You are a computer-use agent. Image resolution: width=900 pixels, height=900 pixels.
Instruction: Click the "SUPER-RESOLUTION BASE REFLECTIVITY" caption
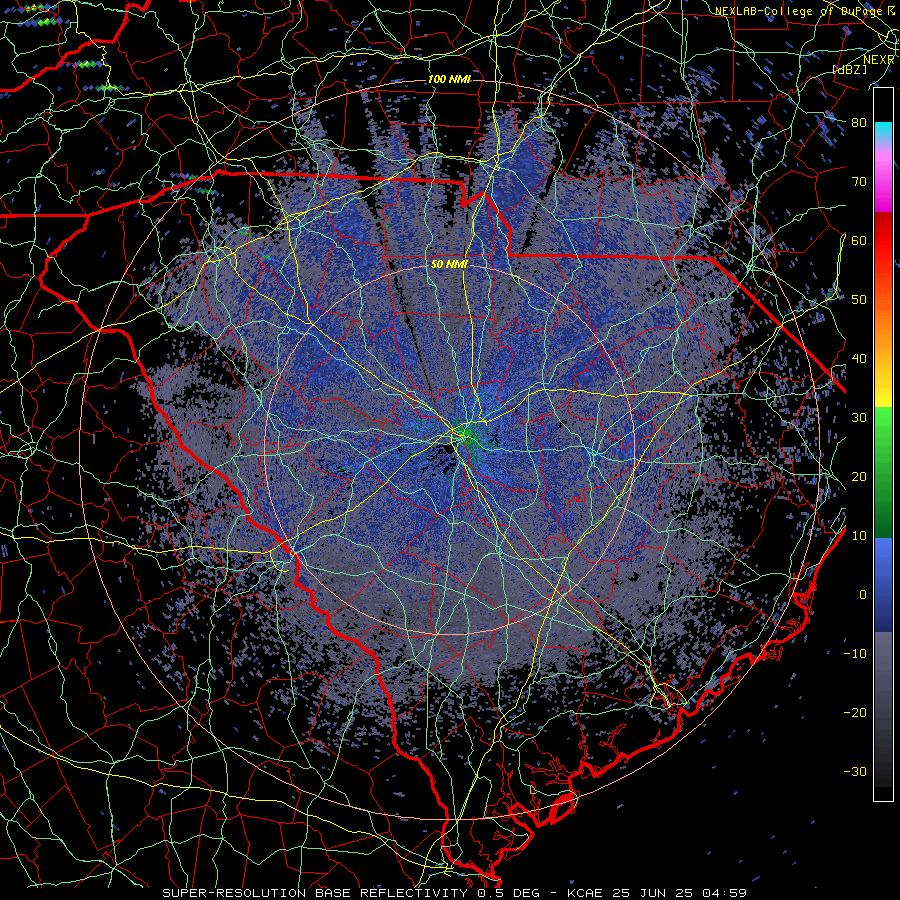315,893
